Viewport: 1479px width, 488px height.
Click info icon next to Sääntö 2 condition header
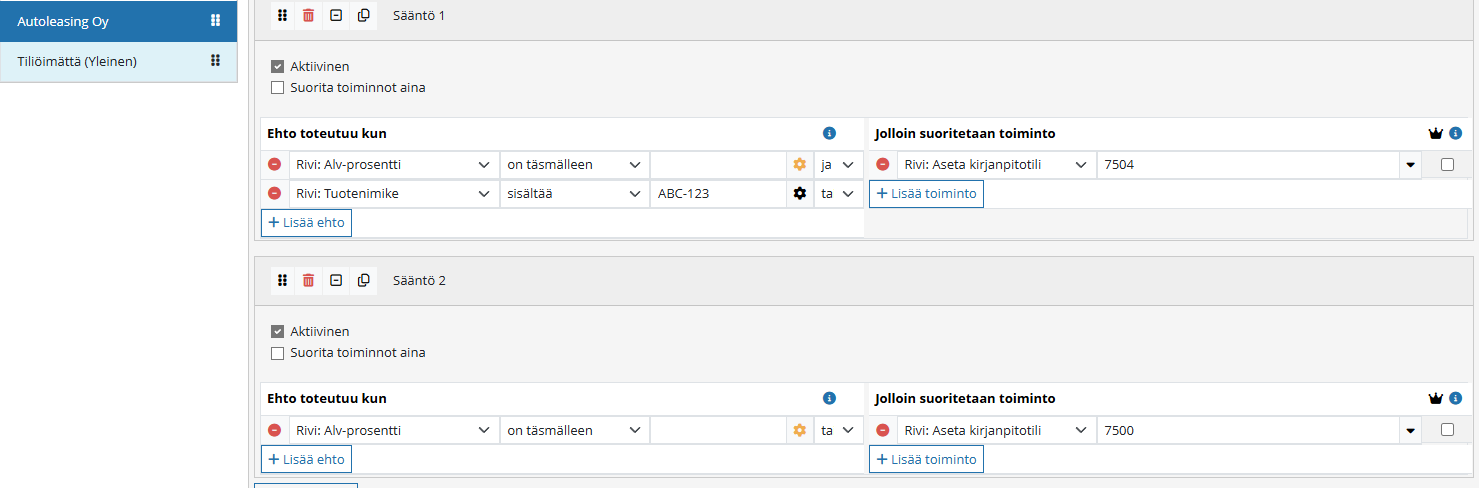coord(828,398)
